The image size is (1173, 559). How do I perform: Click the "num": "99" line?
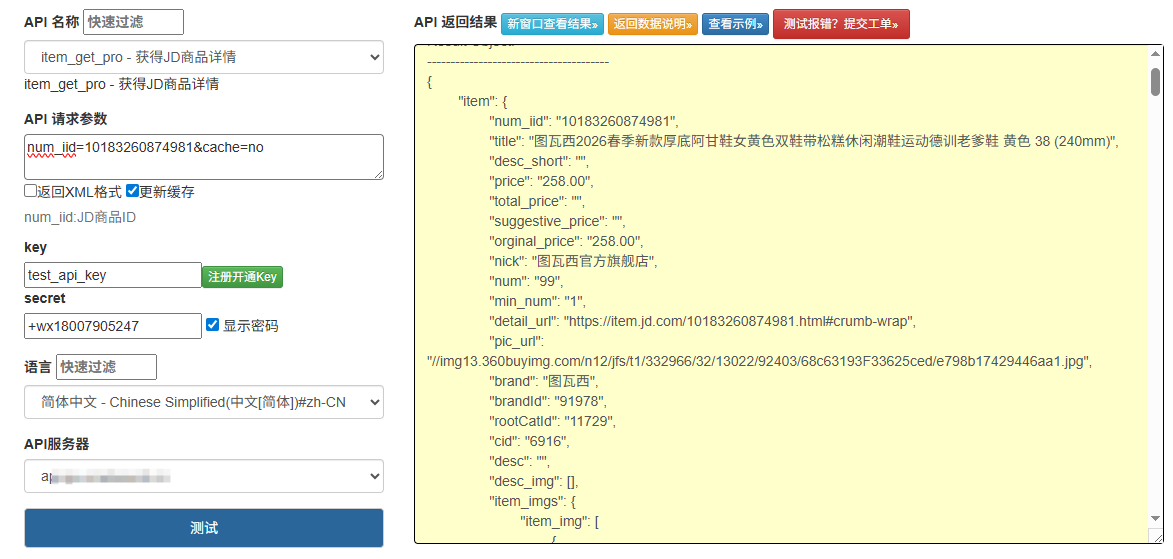coord(526,281)
